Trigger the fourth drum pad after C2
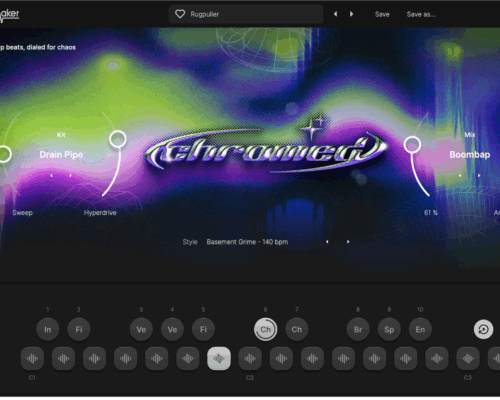 (374, 359)
